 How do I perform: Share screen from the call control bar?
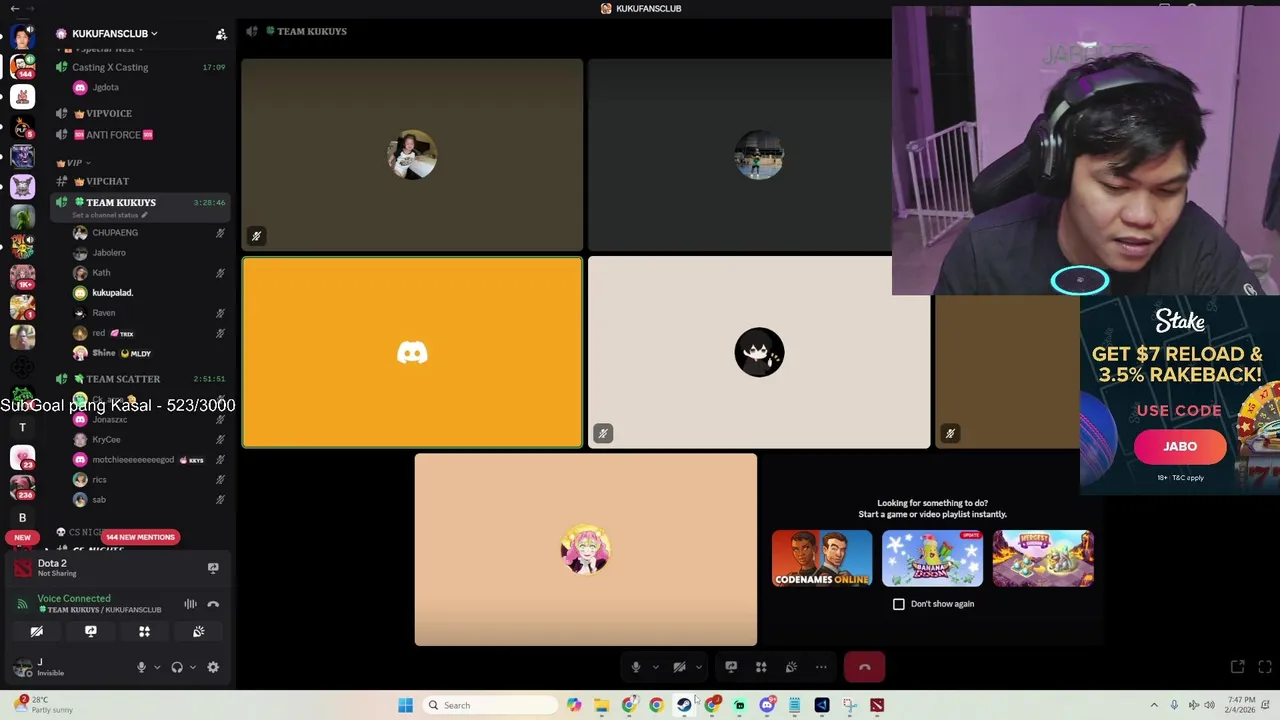click(731, 667)
